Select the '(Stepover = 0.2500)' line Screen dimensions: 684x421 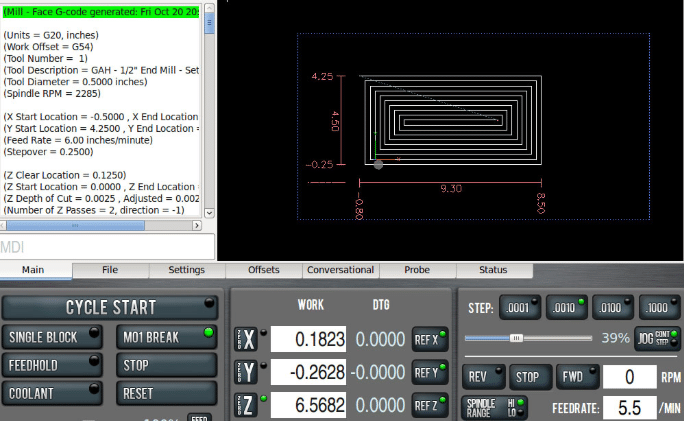[x=48, y=152]
